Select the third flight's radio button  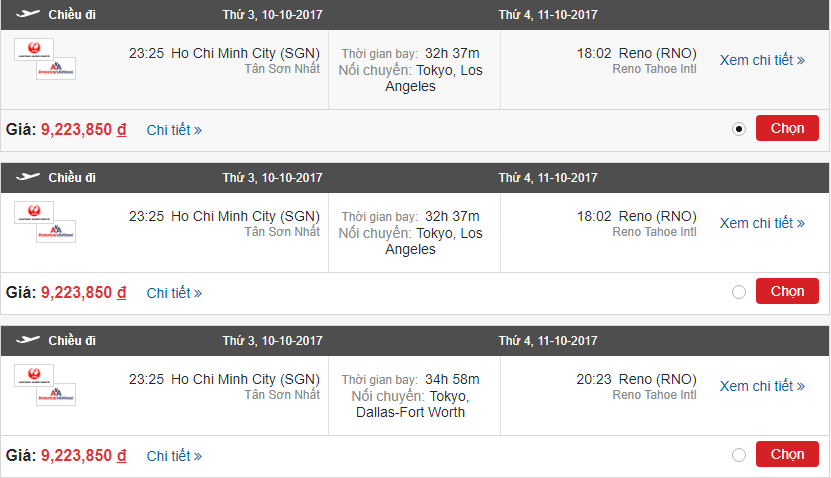tap(739, 455)
